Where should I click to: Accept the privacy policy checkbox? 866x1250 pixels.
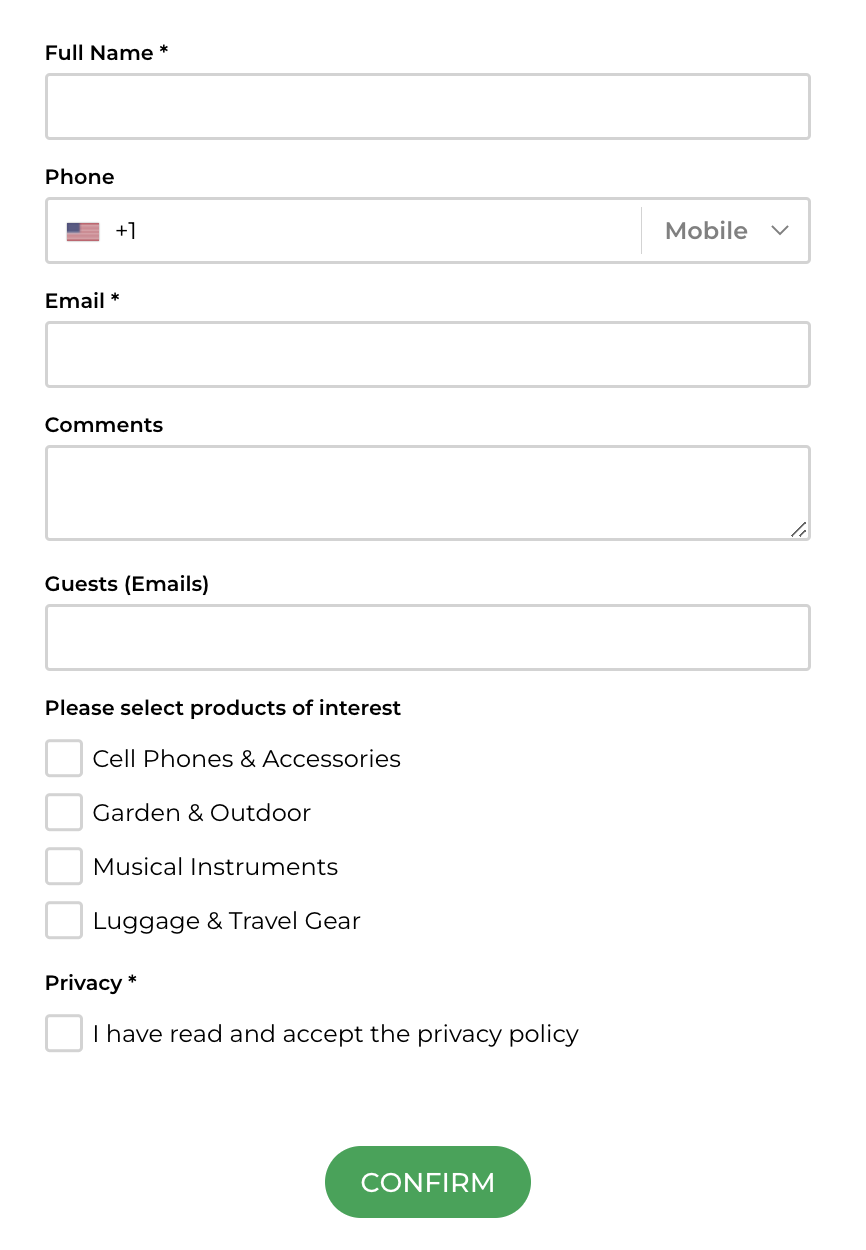pos(64,1033)
